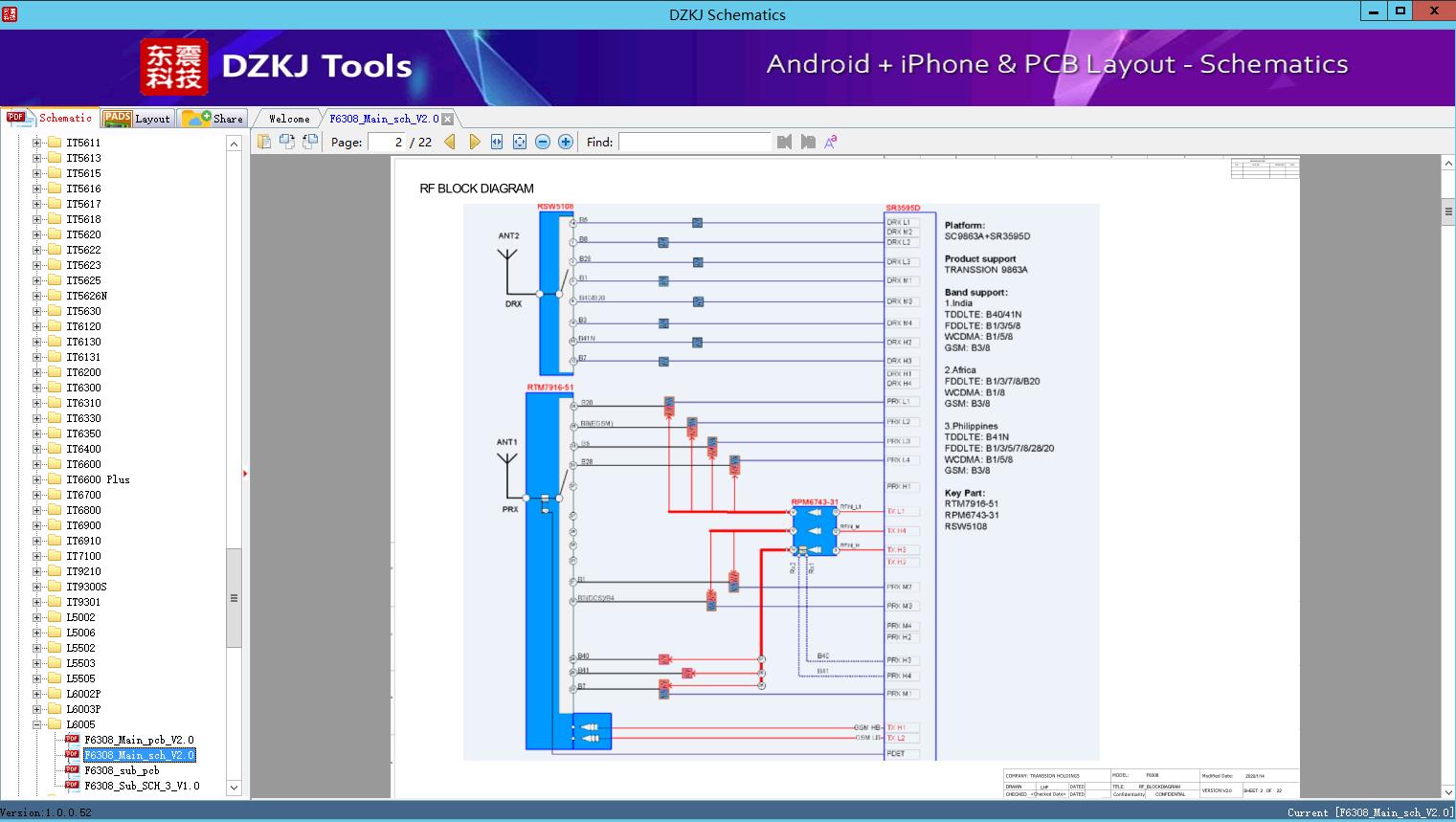Expand the IT7100 folder node
Viewport: 1456px width, 822px height.
tap(36, 556)
